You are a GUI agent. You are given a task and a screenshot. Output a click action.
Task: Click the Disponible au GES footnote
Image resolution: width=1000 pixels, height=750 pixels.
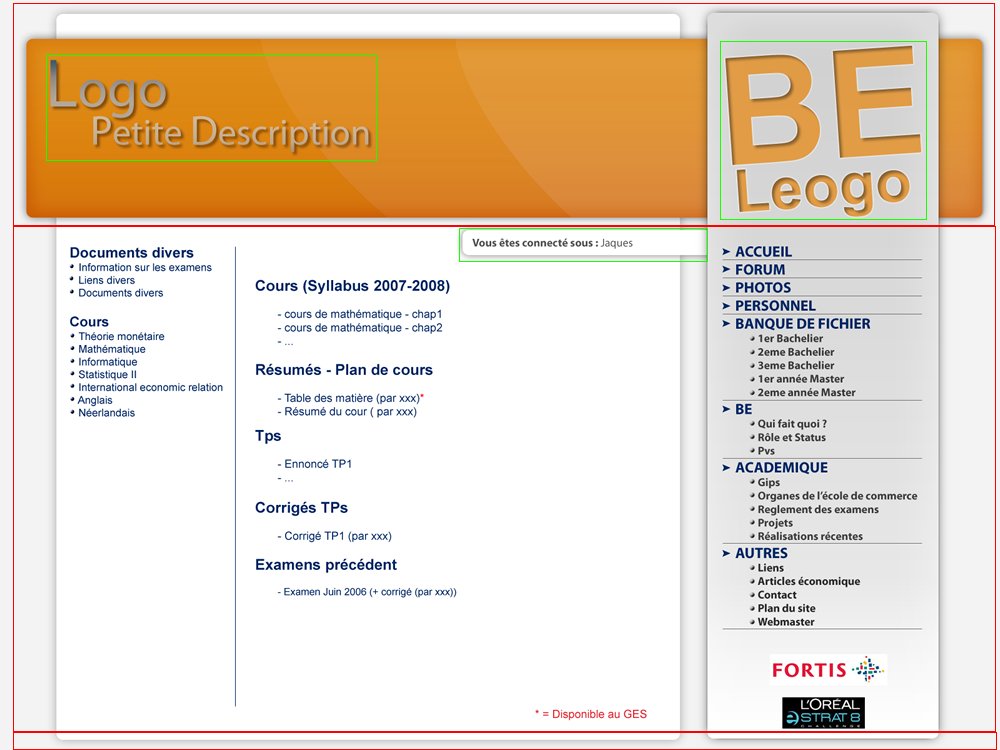pyautogui.click(x=591, y=714)
